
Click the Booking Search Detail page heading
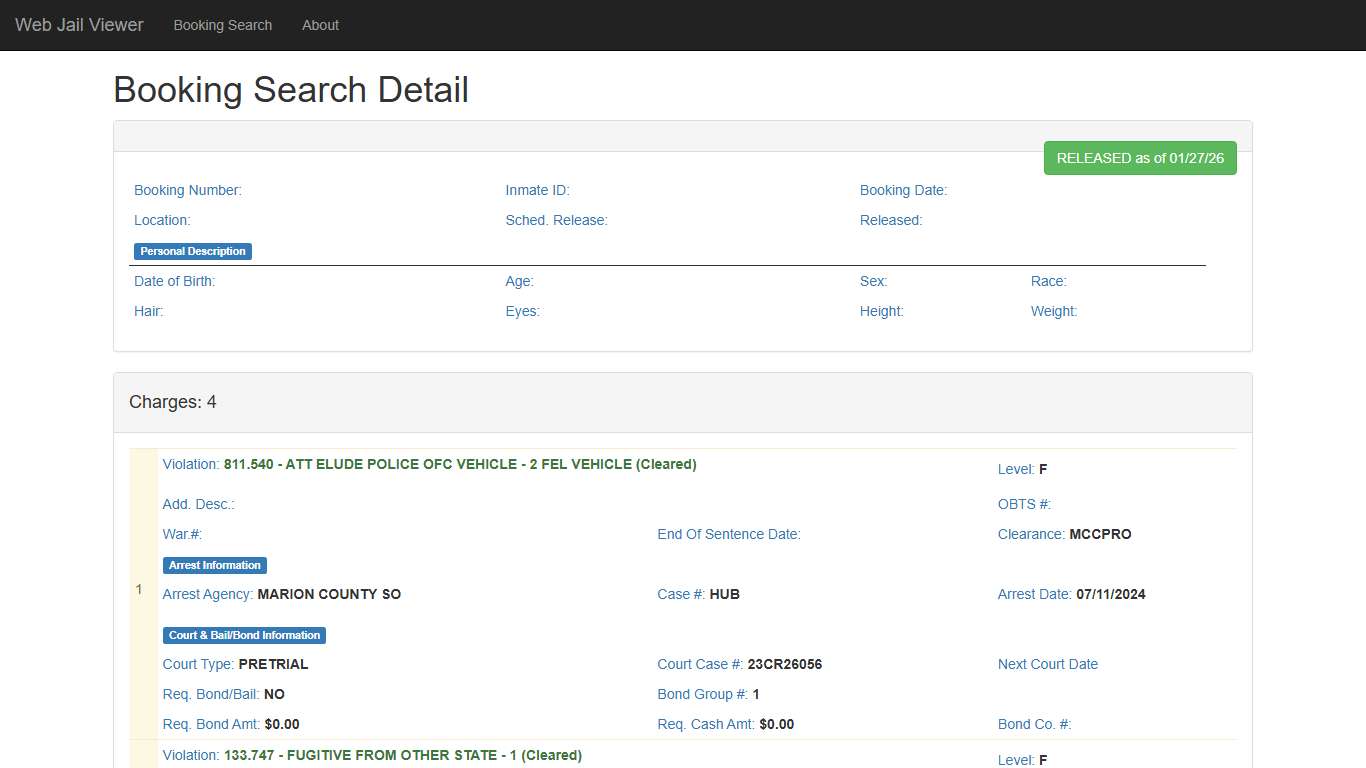click(291, 90)
